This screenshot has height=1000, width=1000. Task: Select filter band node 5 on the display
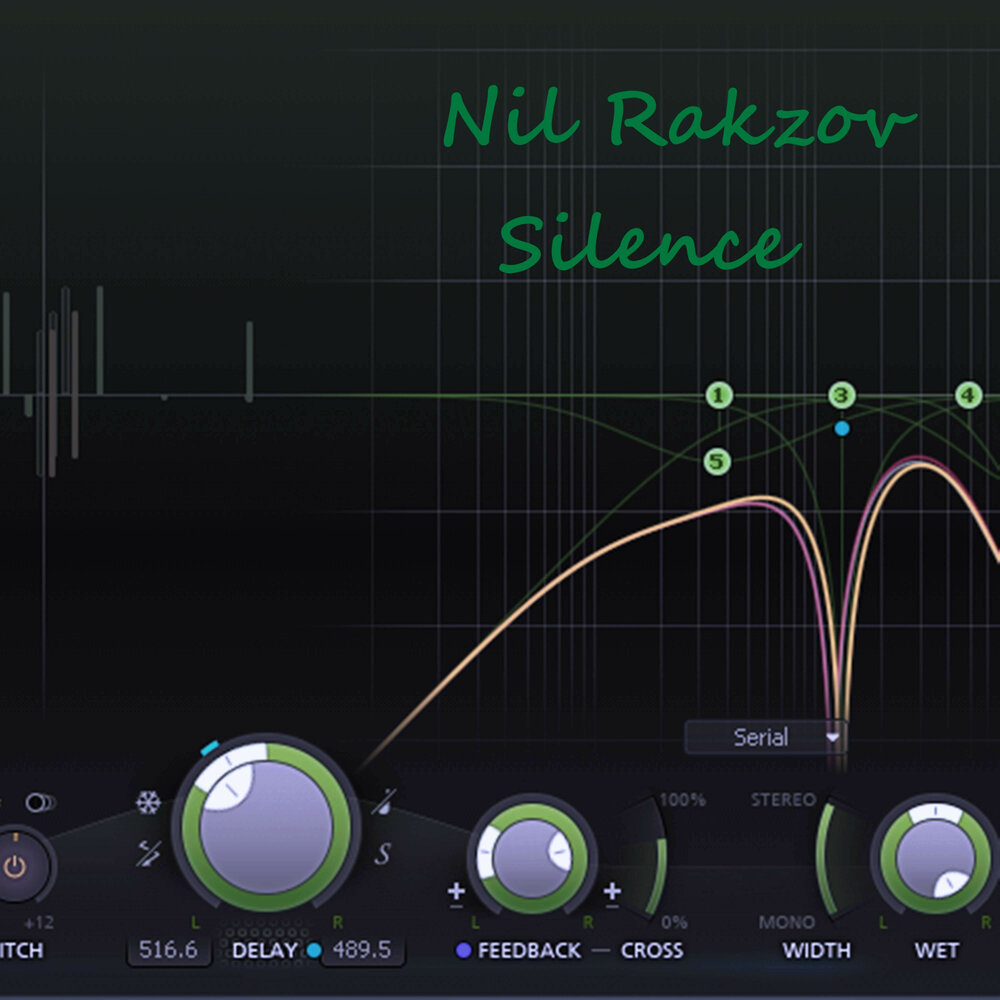pos(717,460)
